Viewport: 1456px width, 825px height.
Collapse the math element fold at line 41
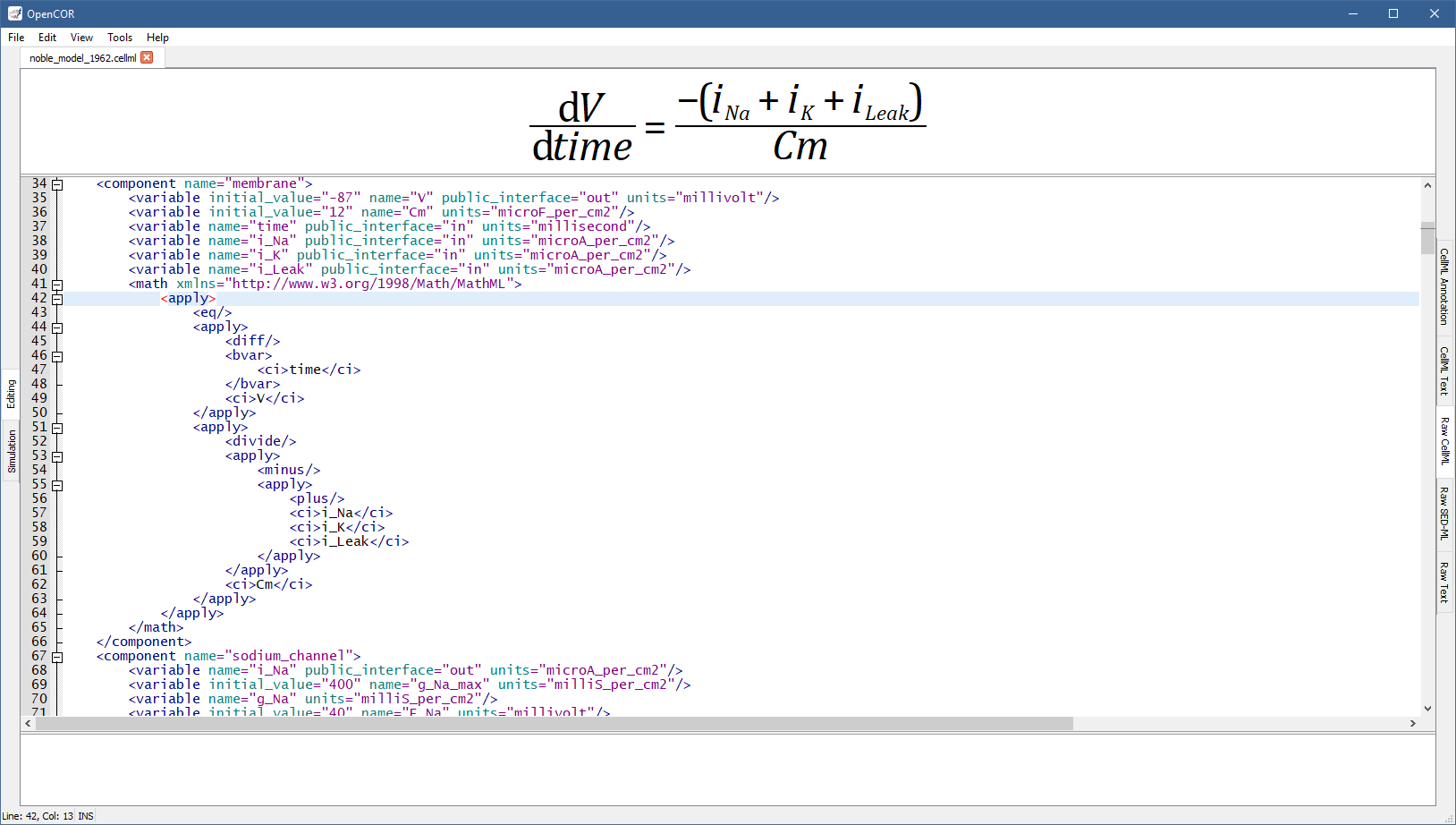[x=57, y=285]
